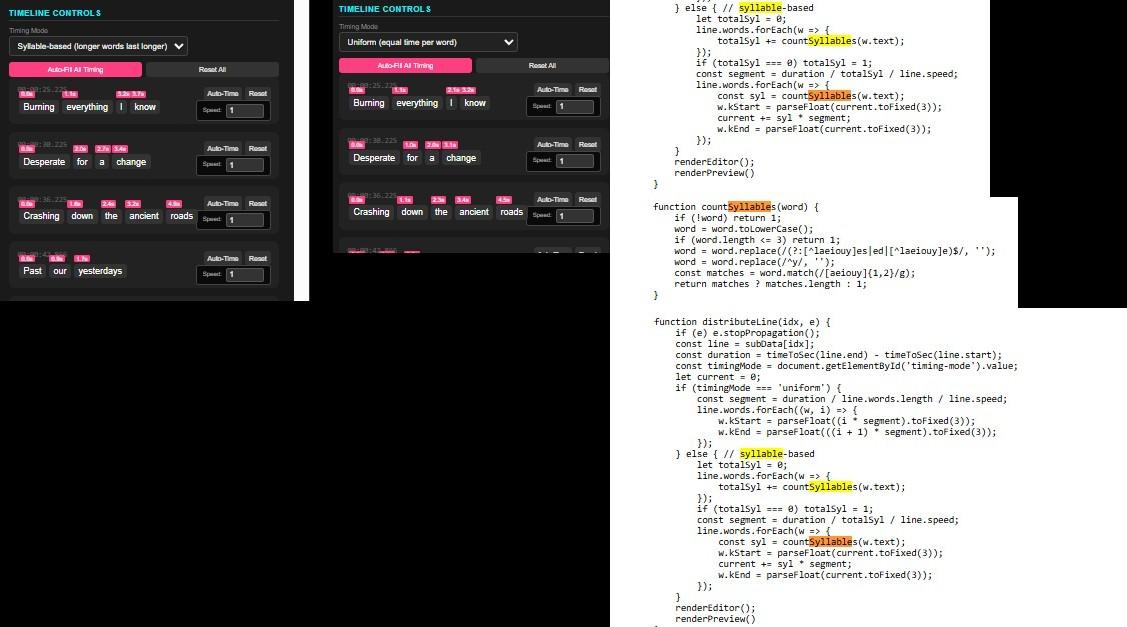Viewport: 1127px width, 627px height.
Task: Click the 4.8s timing marker above 'roads'
Action: [174, 204]
